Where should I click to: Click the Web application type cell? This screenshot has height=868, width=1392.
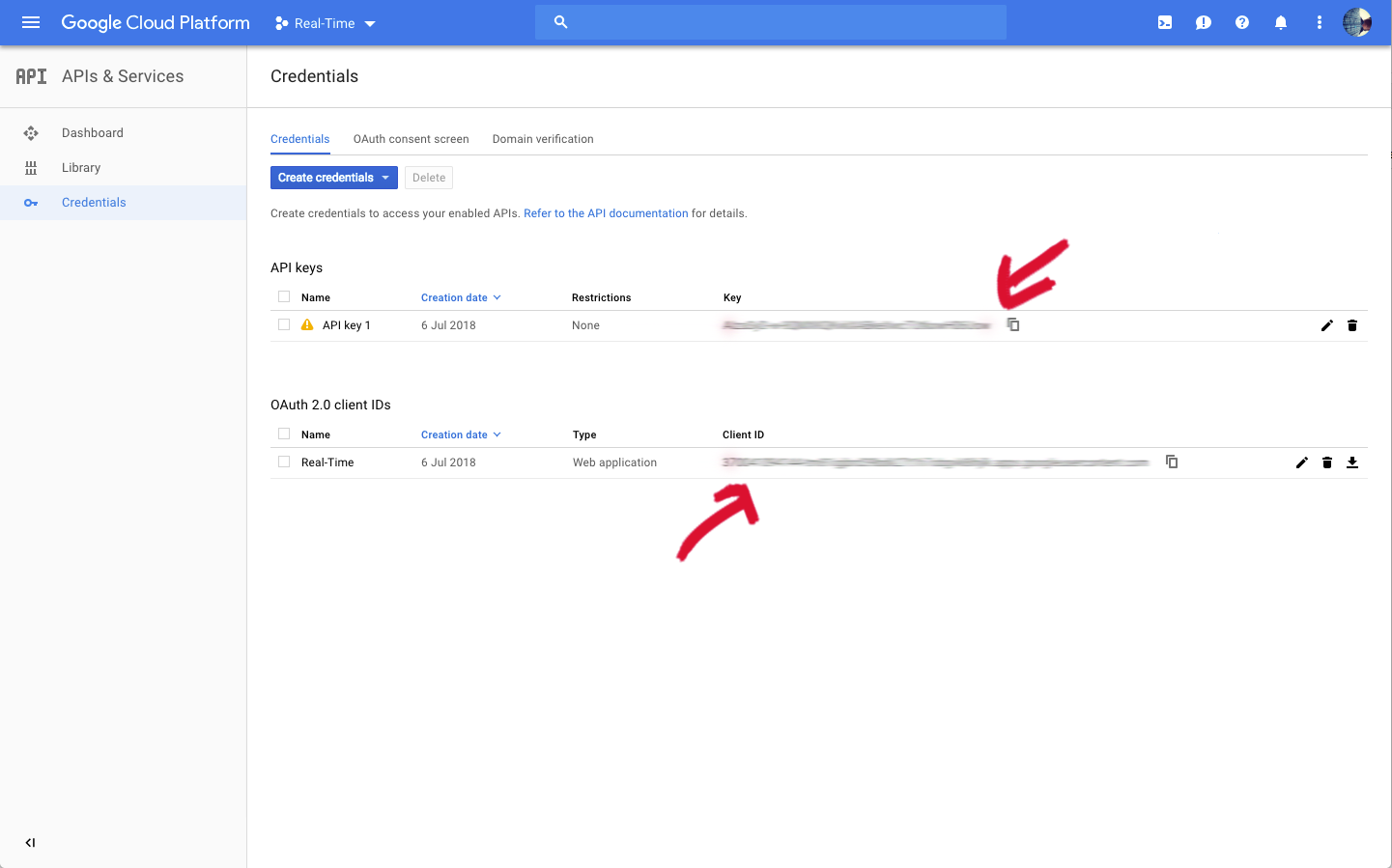coord(614,462)
